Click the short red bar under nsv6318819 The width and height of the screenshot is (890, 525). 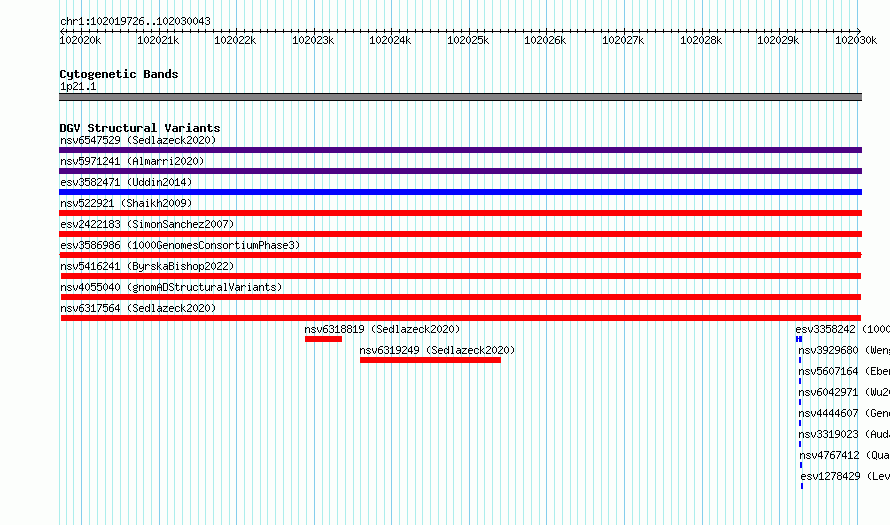coord(324,339)
